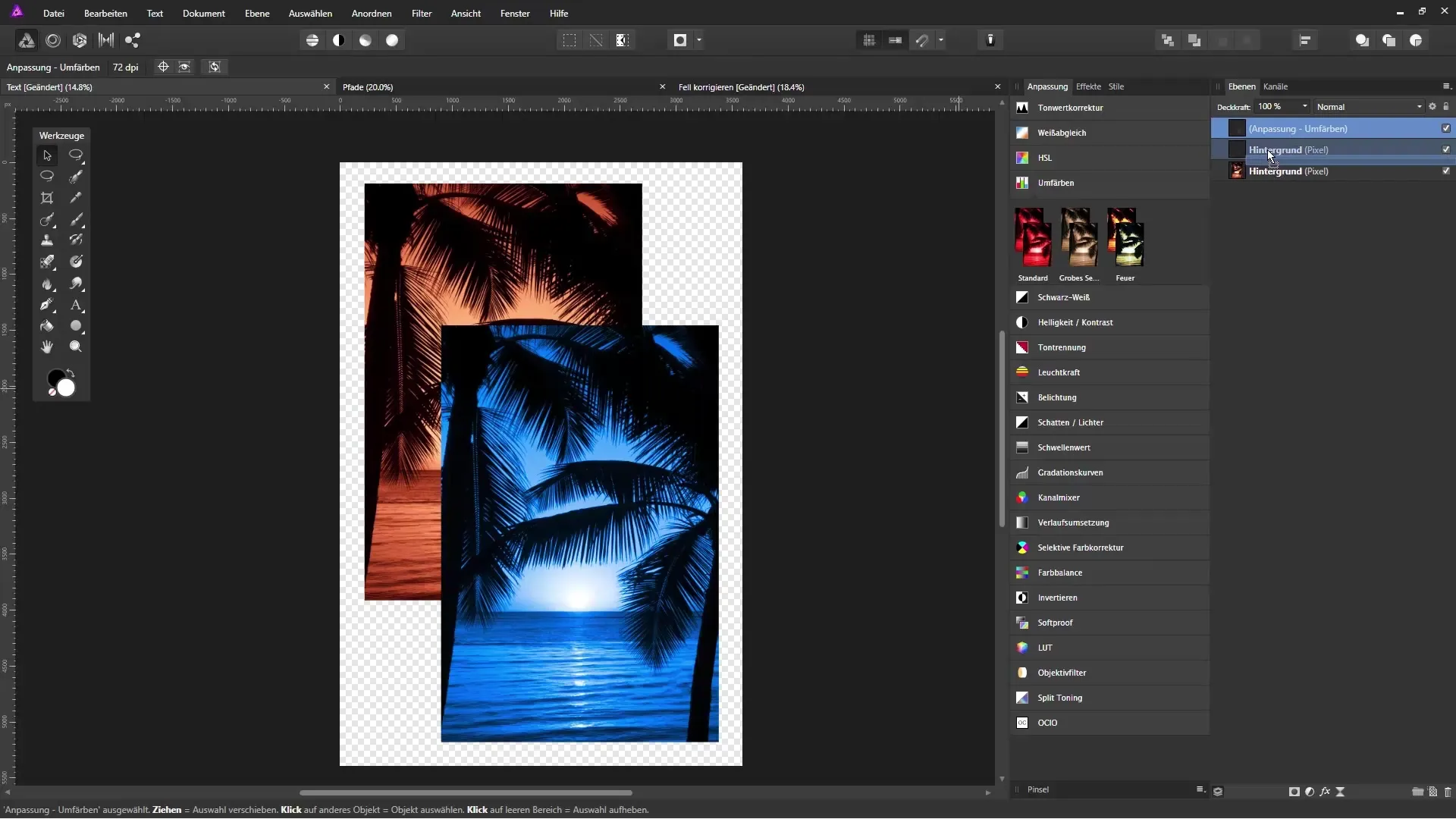
Task: Choose the Feuer Umfärben preset thumbnail
Action: [x=1125, y=237]
